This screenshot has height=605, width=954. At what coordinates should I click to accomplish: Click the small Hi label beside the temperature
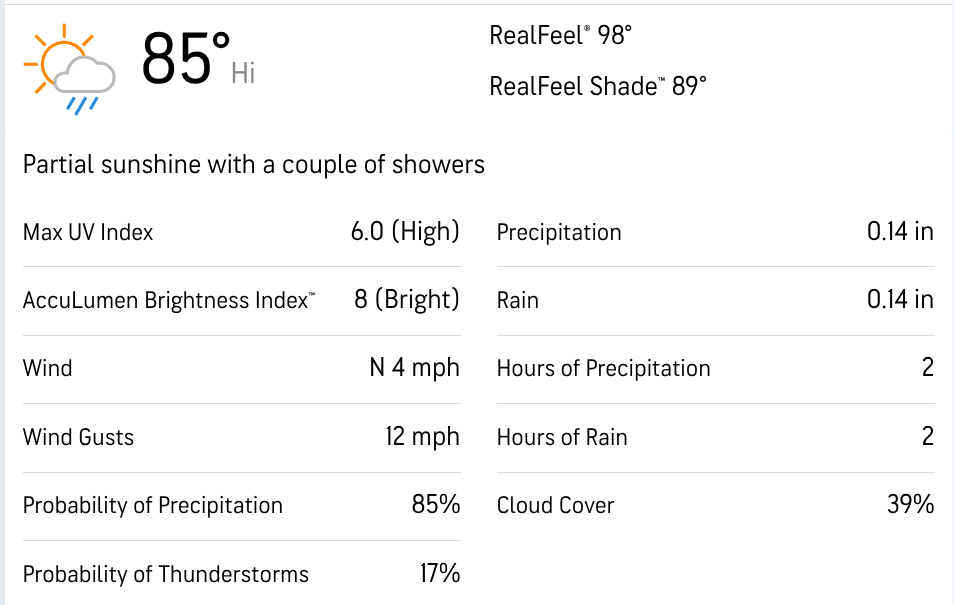point(243,73)
